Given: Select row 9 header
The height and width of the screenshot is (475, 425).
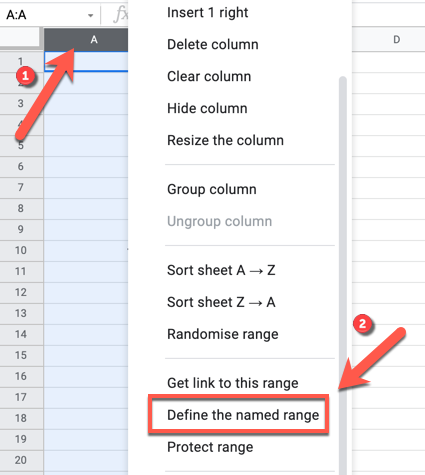Looking at the screenshot, I should 21,230.
